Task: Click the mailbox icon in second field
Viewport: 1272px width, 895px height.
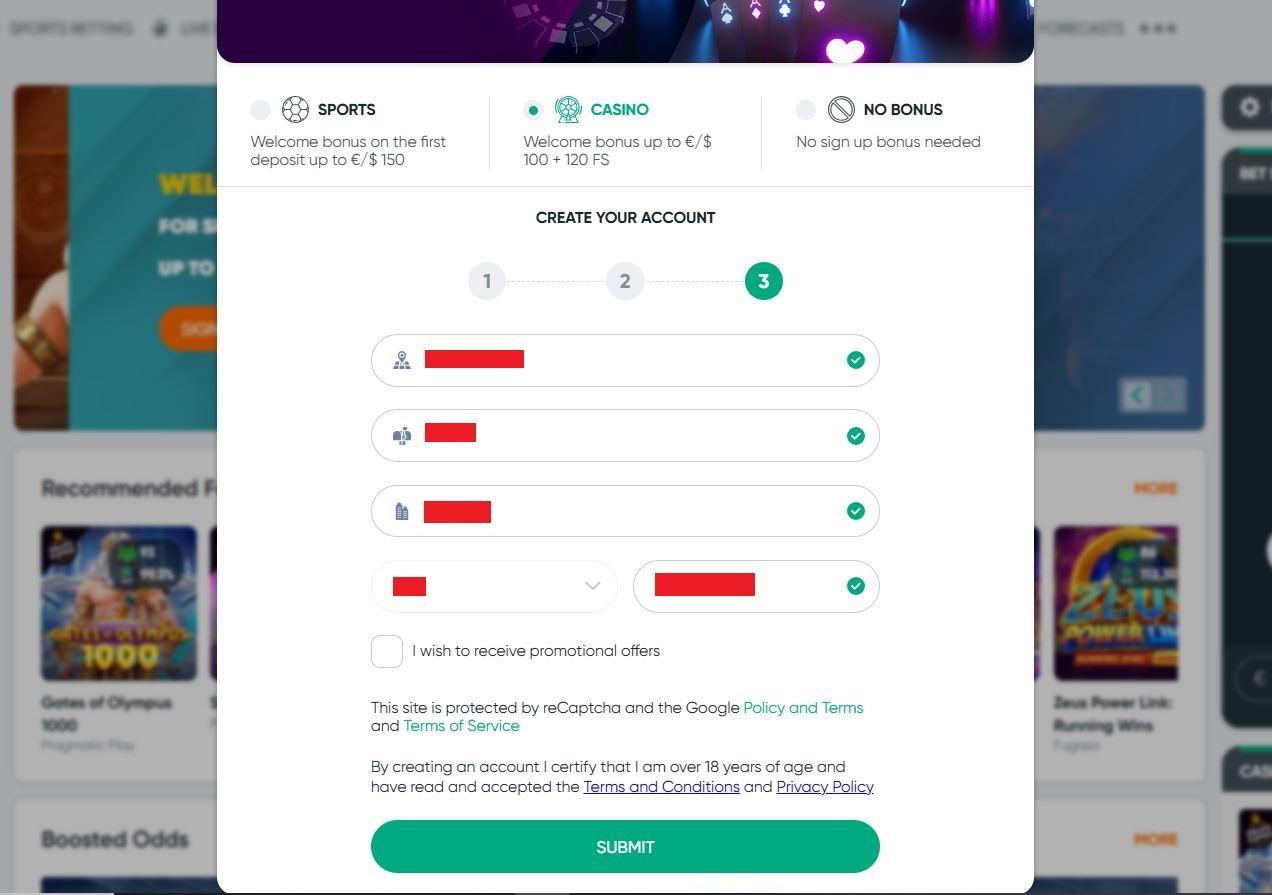Action: (402, 436)
